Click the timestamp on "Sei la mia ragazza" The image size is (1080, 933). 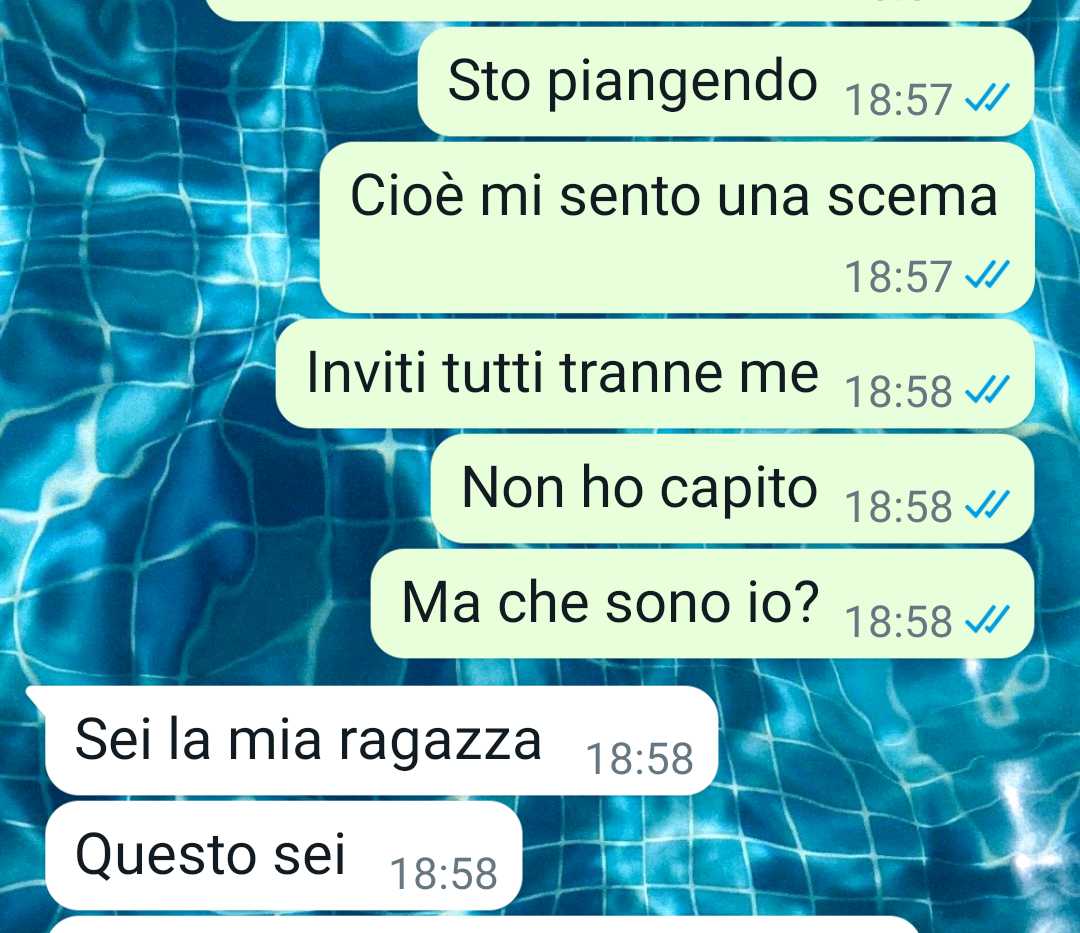(x=639, y=759)
